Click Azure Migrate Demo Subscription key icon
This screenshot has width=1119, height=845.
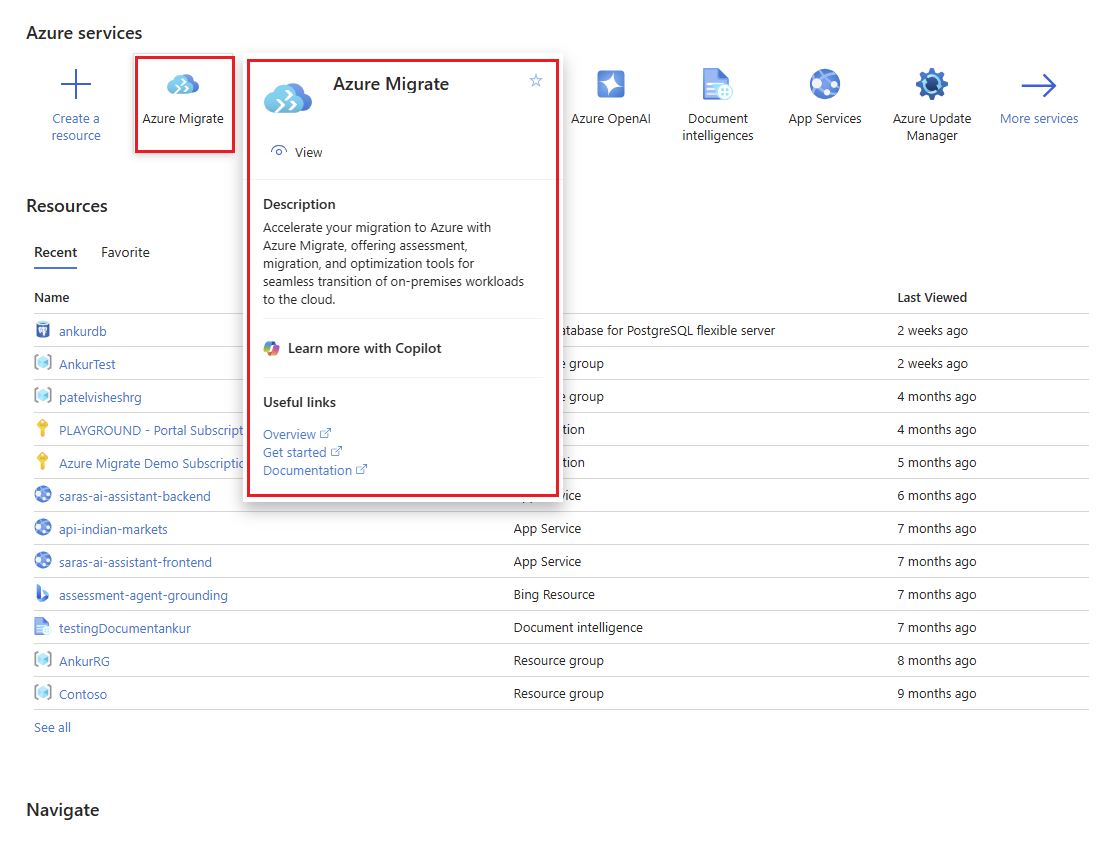43,461
